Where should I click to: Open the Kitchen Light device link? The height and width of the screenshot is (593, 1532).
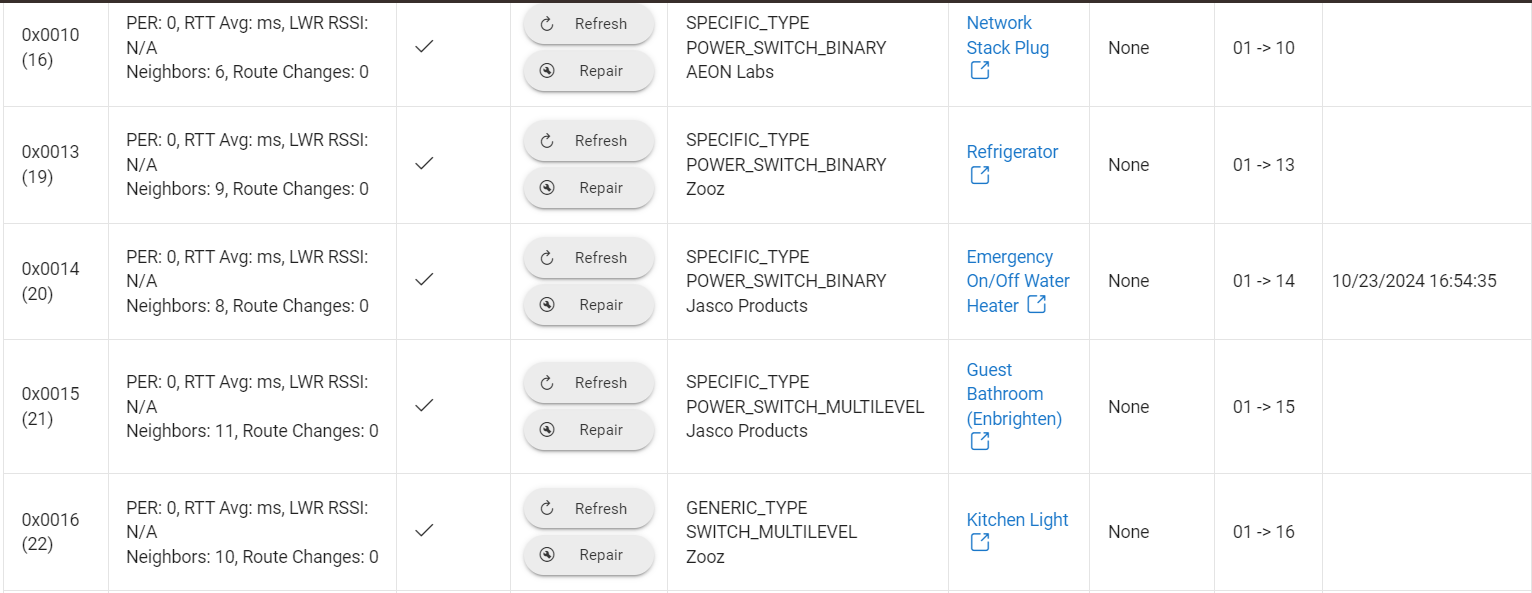tap(1017, 520)
